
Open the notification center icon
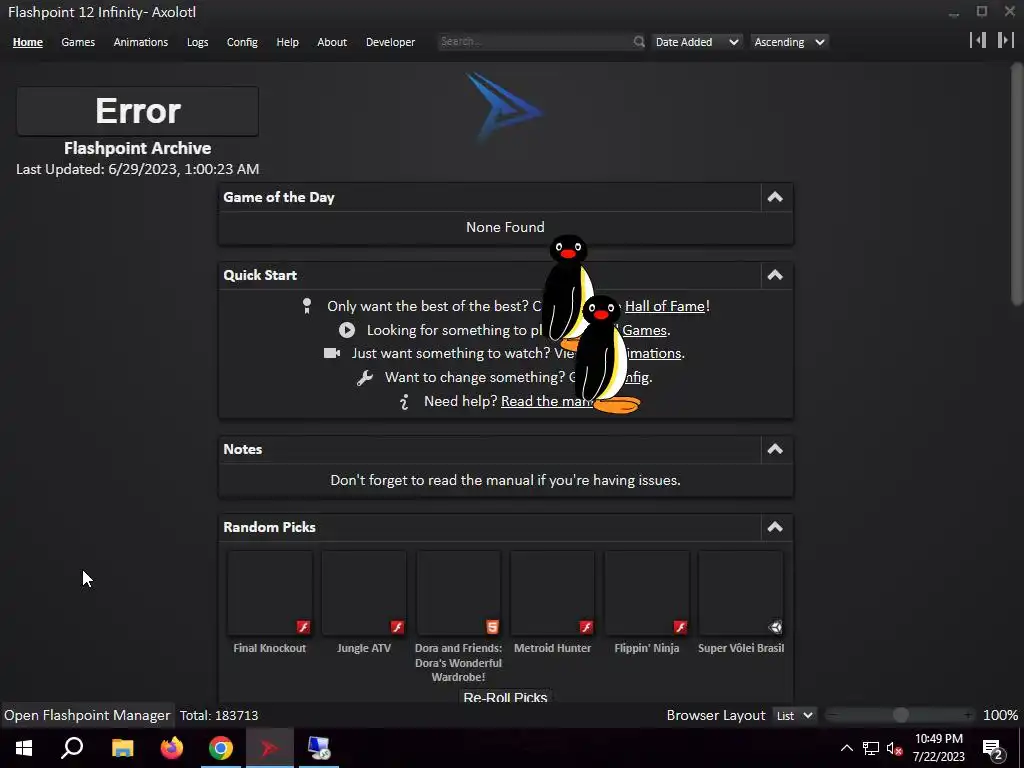[x=993, y=748]
